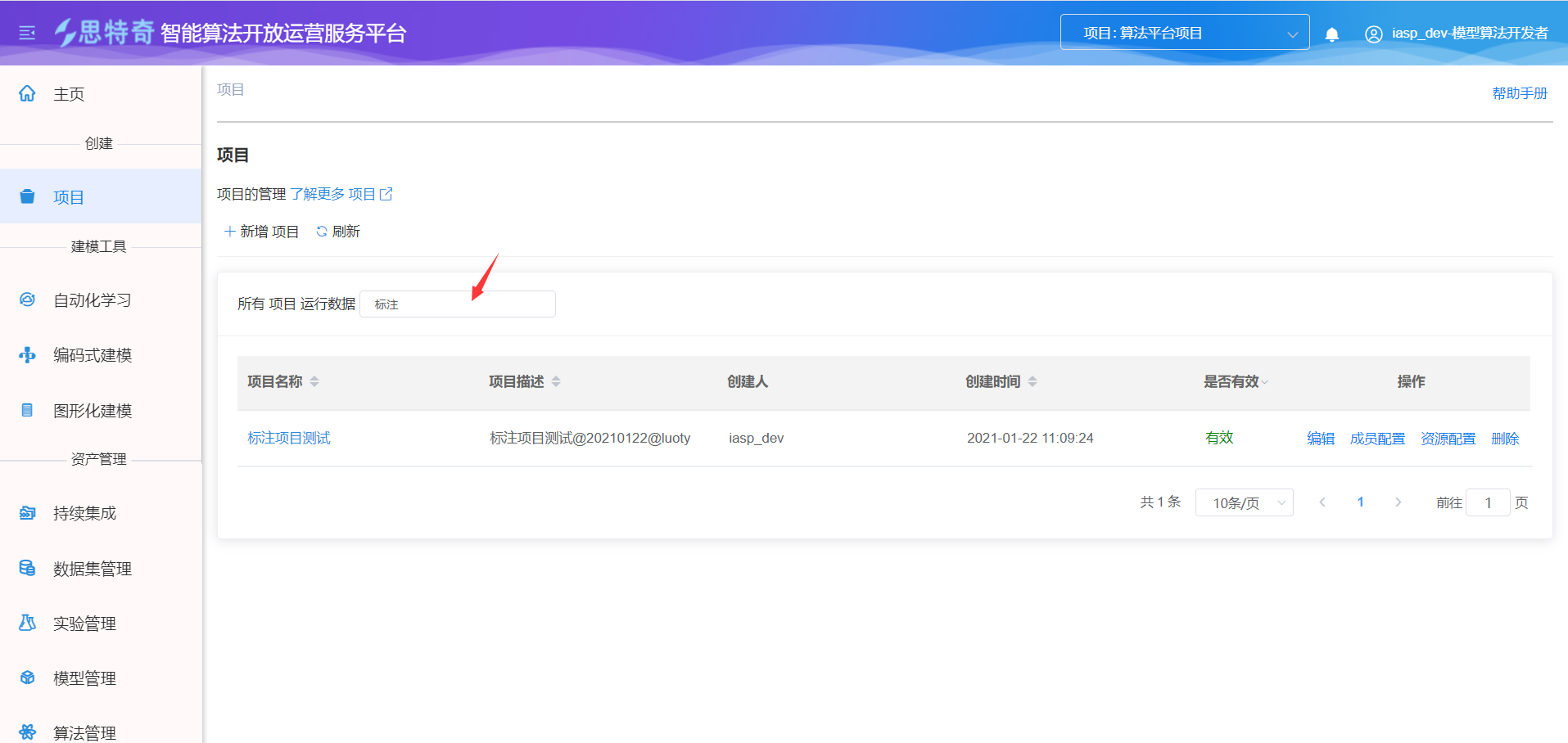Screen dimensions: 1568x743
Task: Click 删除 for 标注项目测试
Action: (1505, 439)
